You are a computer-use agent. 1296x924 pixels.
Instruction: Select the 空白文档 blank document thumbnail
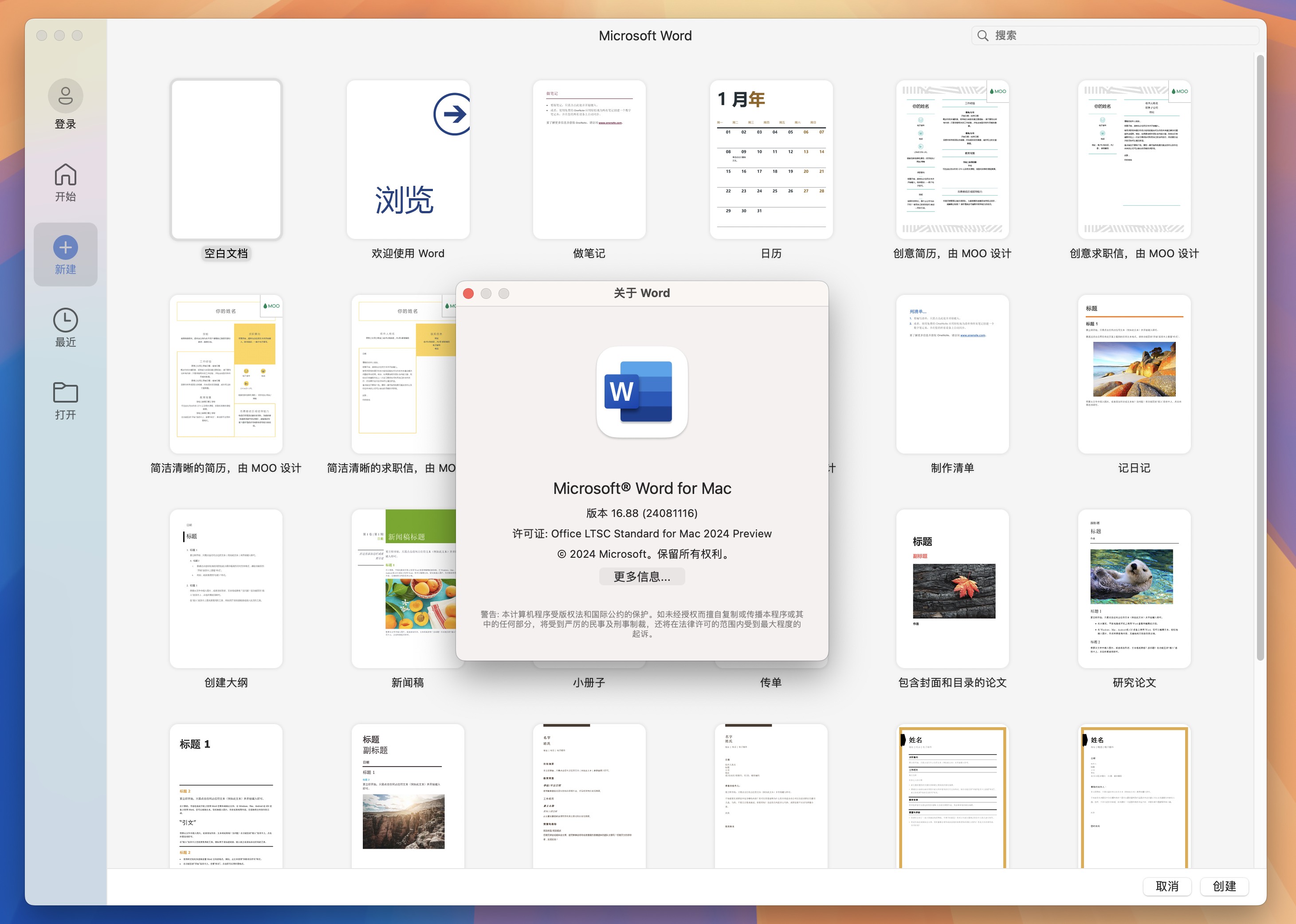point(226,159)
